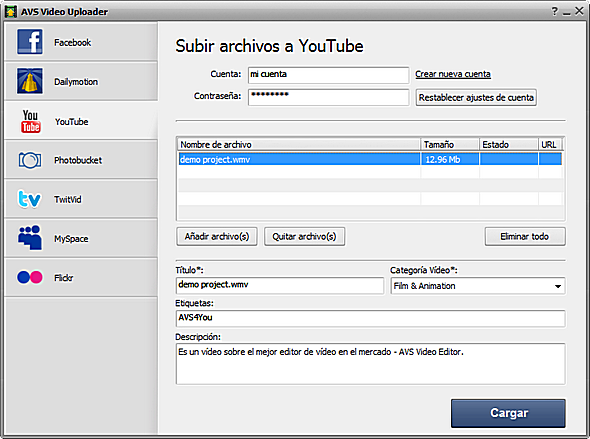Click the MySpace people icon
This screenshot has height=439, width=590.
[30, 237]
